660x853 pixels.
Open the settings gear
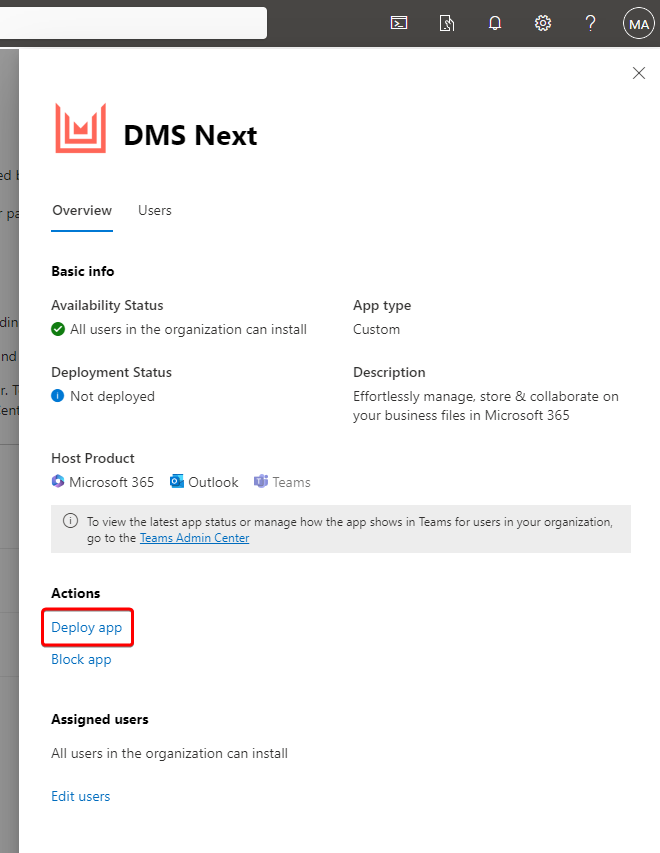coord(542,22)
